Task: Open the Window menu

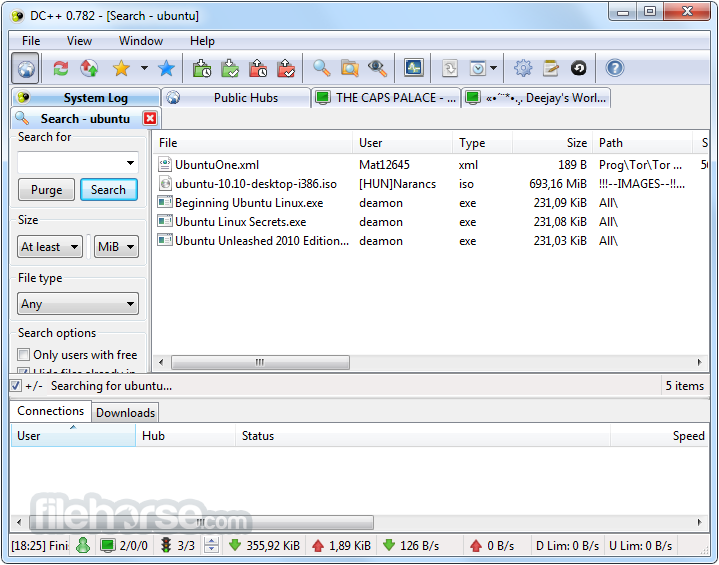Action: click(x=141, y=41)
